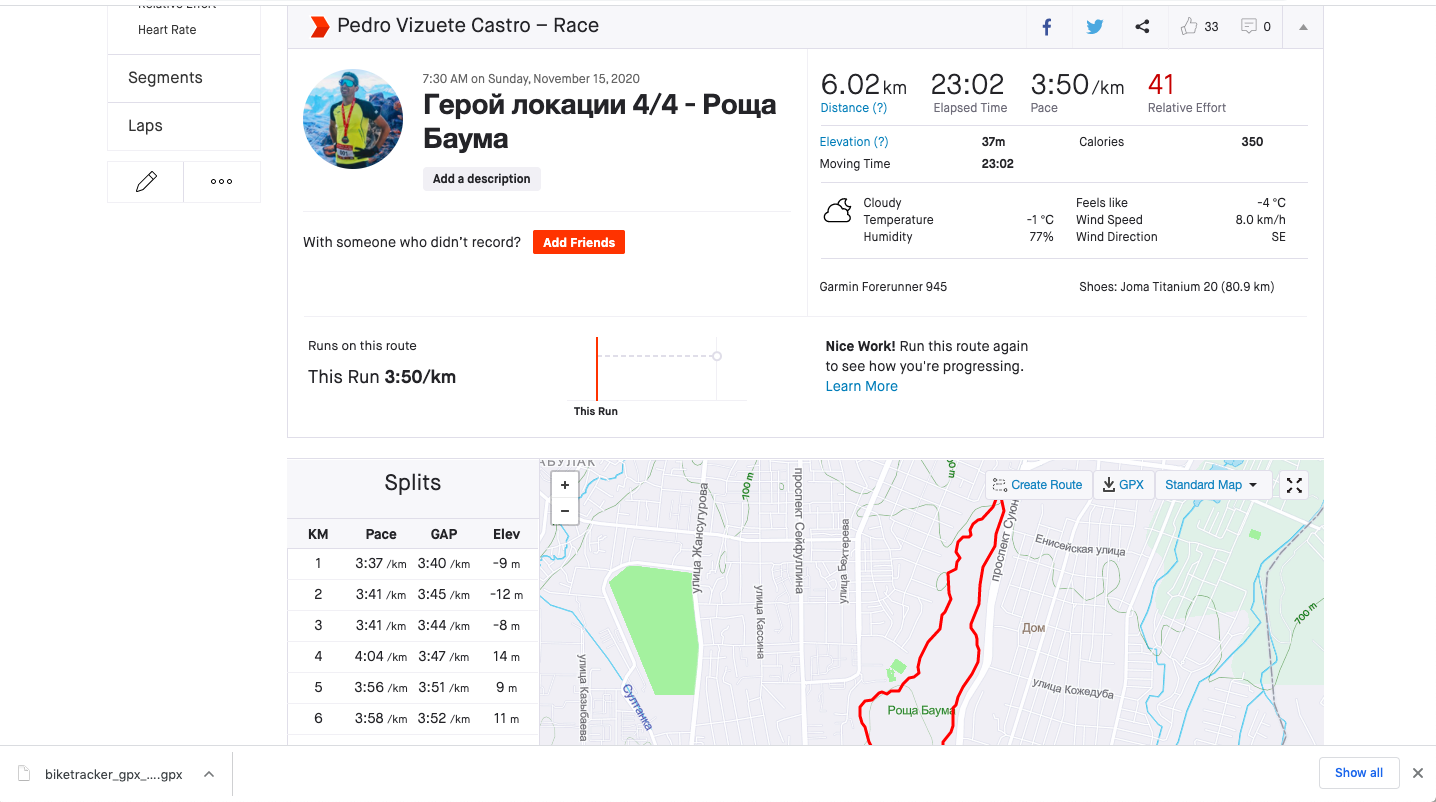Screen dimensions: 1436x802
Task: Enter fullscreen map view
Action: pyautogui.click(x=1294, y=485)
